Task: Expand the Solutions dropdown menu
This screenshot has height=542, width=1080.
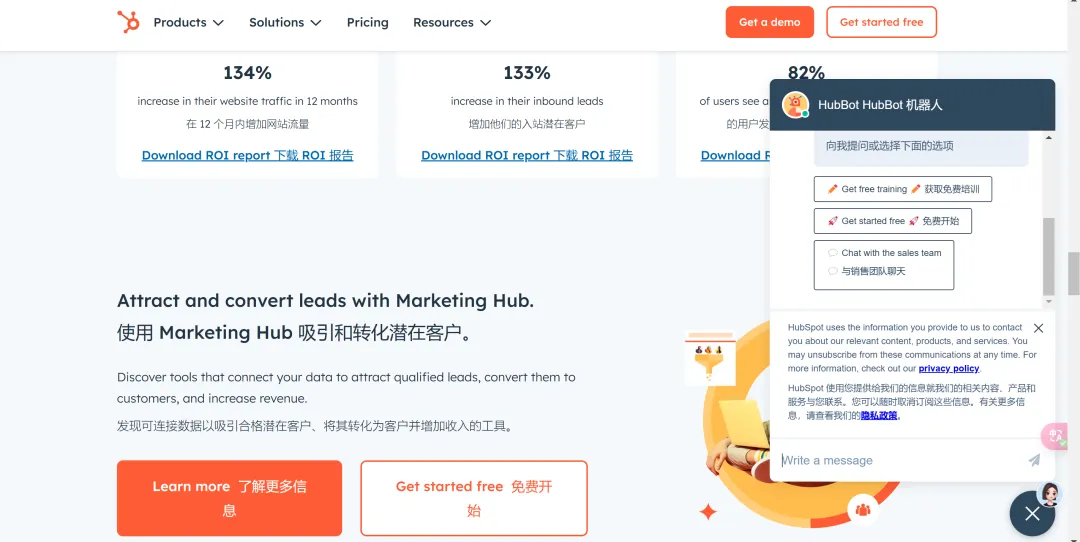Action: pos(285,22)
